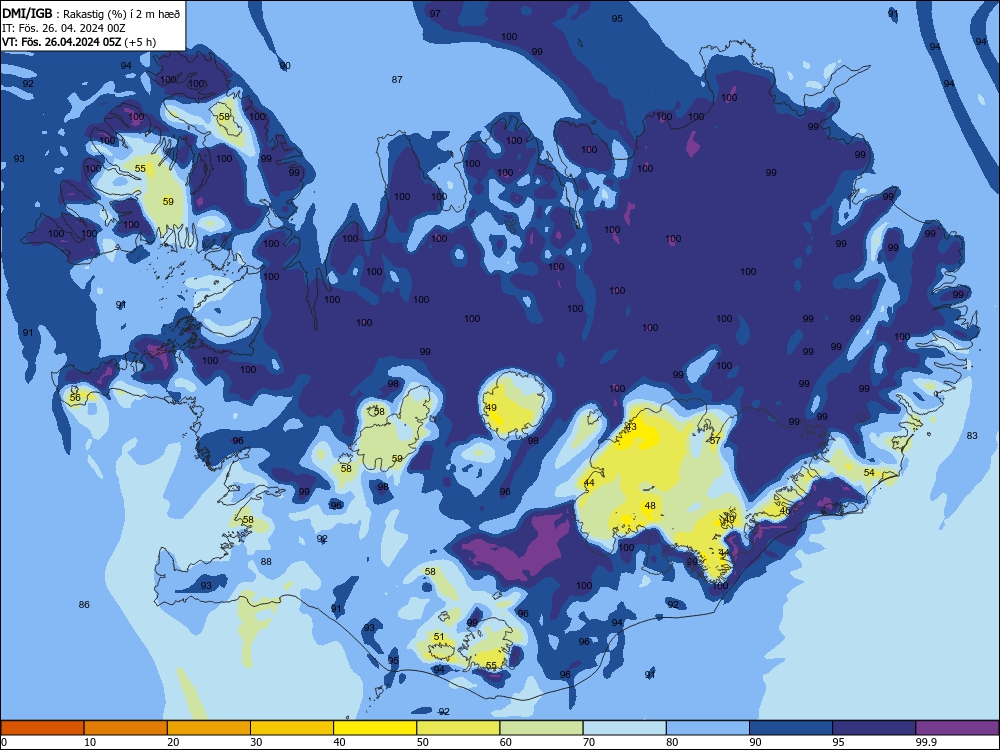The image size is (1000, 750).
Task: Click the '88' humidity value on the map
Action: click(266, 562)
